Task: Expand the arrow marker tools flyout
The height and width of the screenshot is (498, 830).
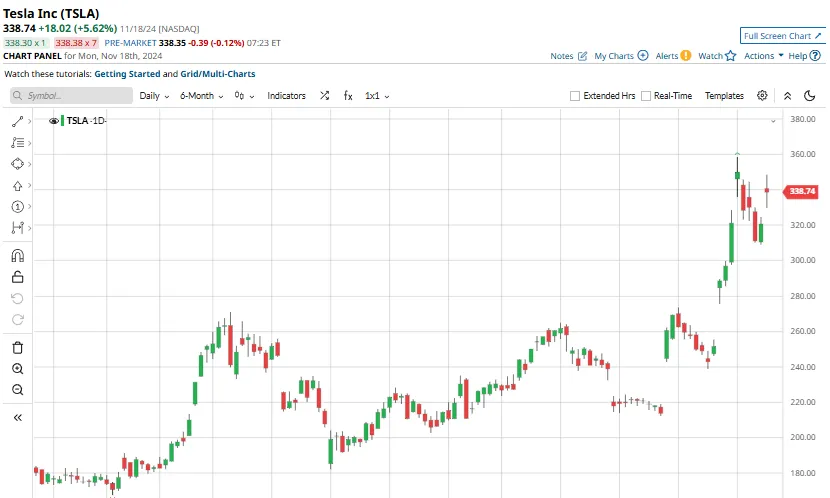Action: [30, 186]
